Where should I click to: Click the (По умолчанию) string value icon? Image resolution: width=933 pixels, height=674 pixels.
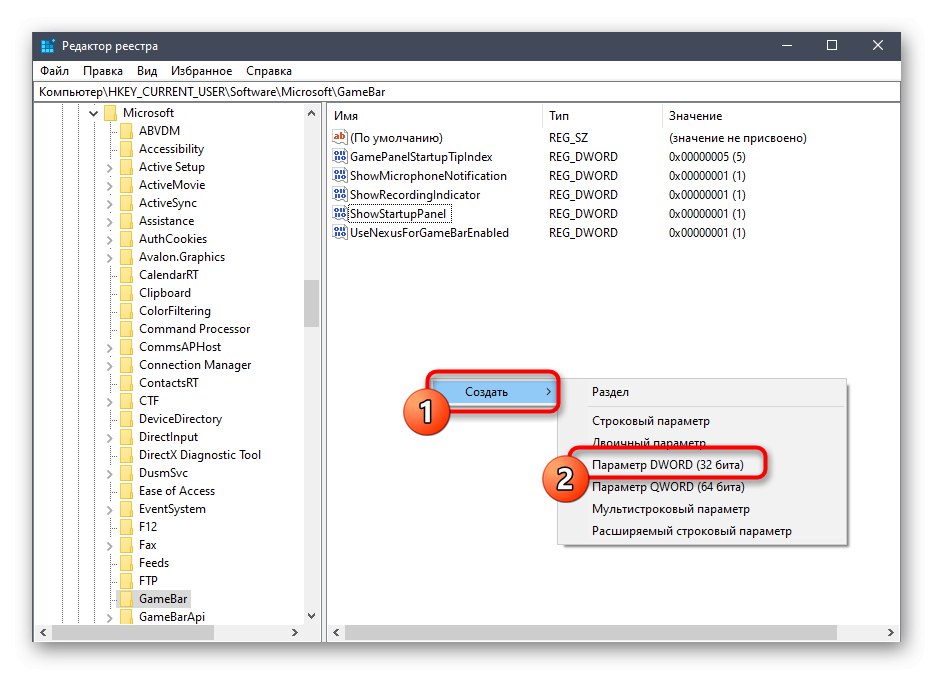pyautogui.click(x=339, y=137)
